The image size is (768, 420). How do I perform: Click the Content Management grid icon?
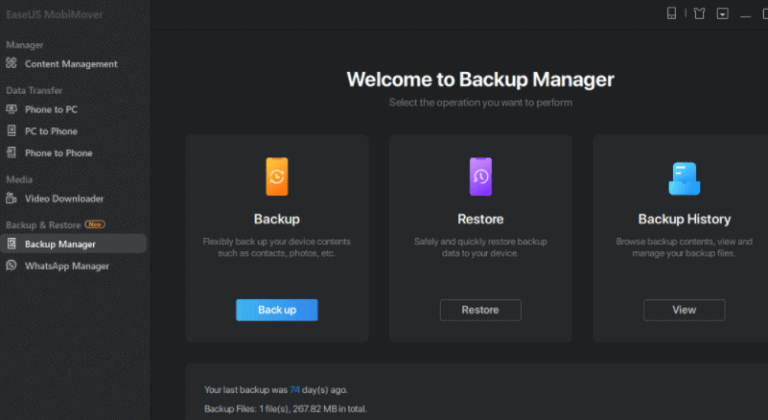[11, 63]
